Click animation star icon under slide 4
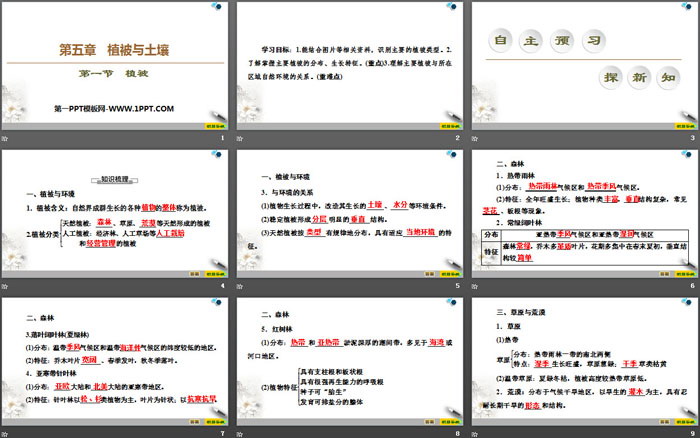Viewport: 700px width, 438px height. pos(5,286)
